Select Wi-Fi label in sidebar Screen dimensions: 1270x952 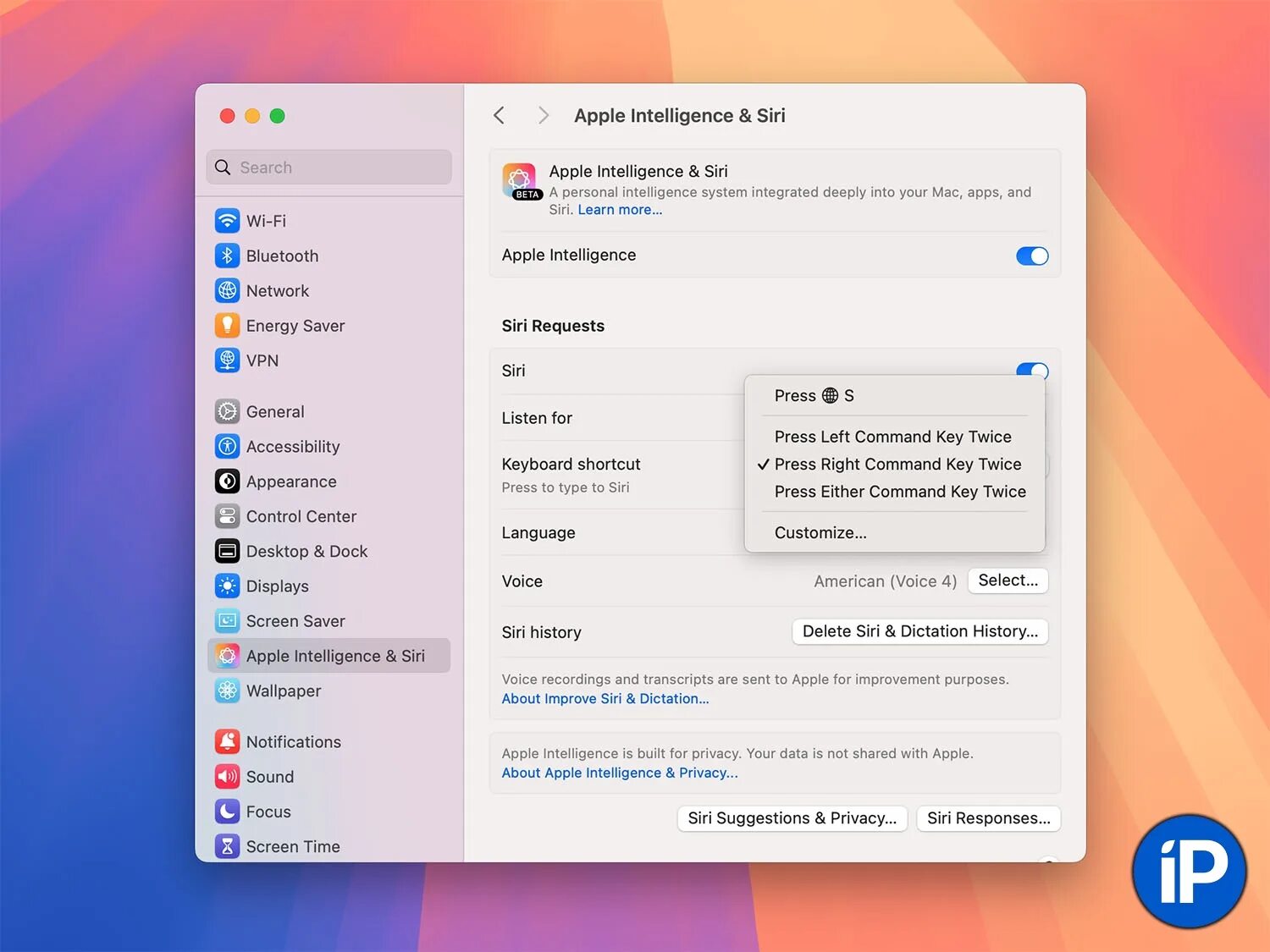[266, 221]
